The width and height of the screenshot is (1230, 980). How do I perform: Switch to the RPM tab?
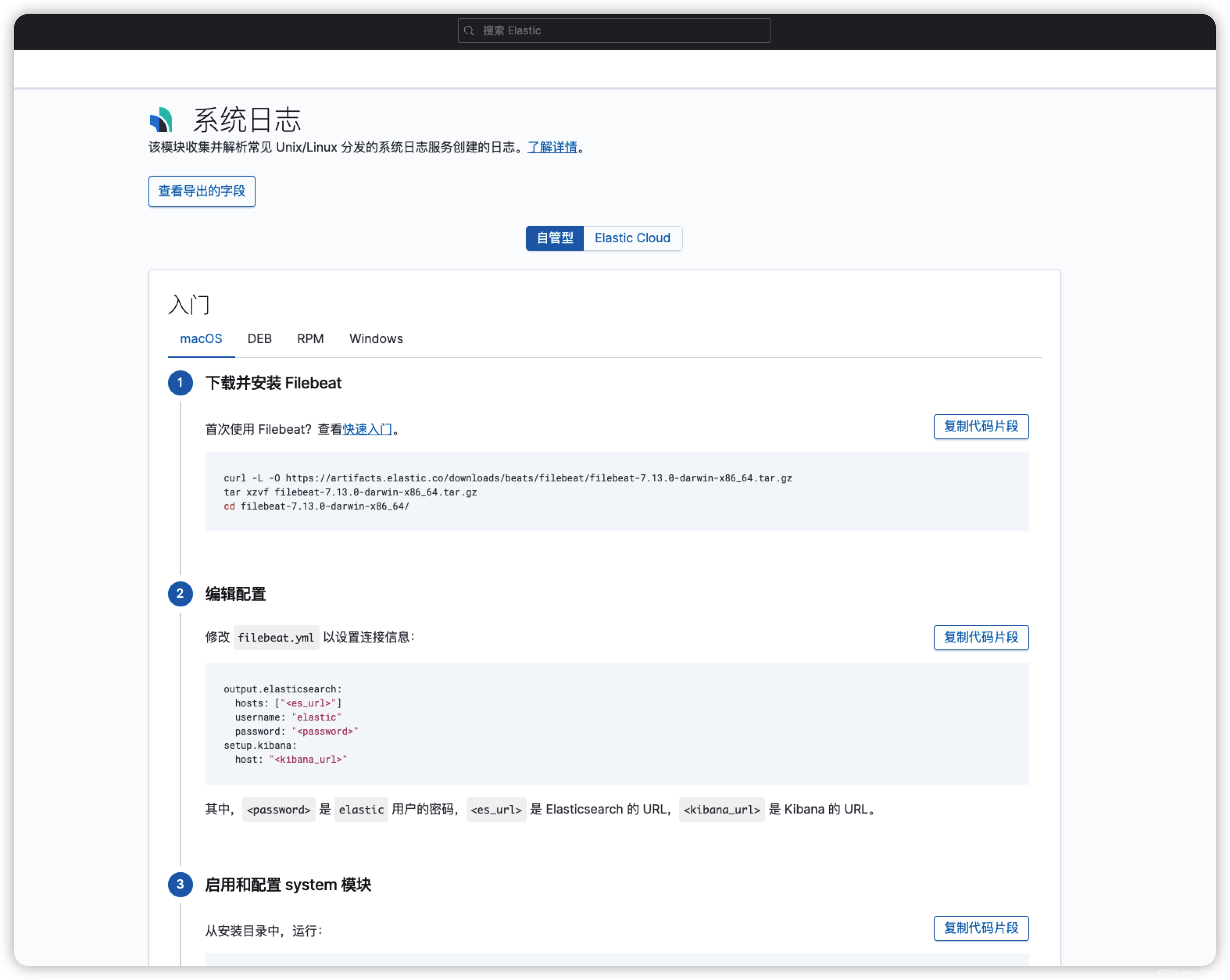click(x=310, y=339)
